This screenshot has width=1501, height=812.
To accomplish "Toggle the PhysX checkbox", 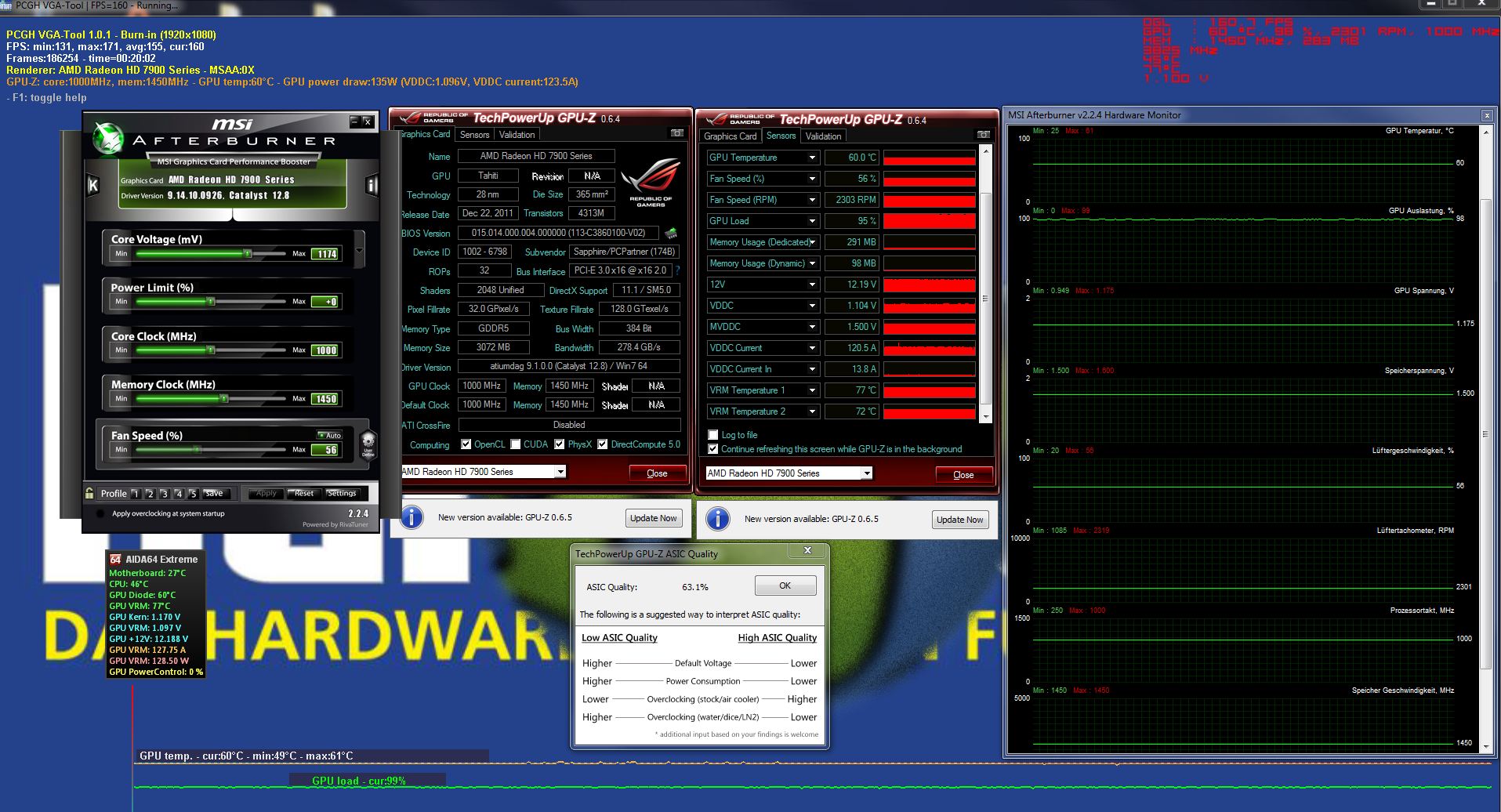I will tap(560, 444).
